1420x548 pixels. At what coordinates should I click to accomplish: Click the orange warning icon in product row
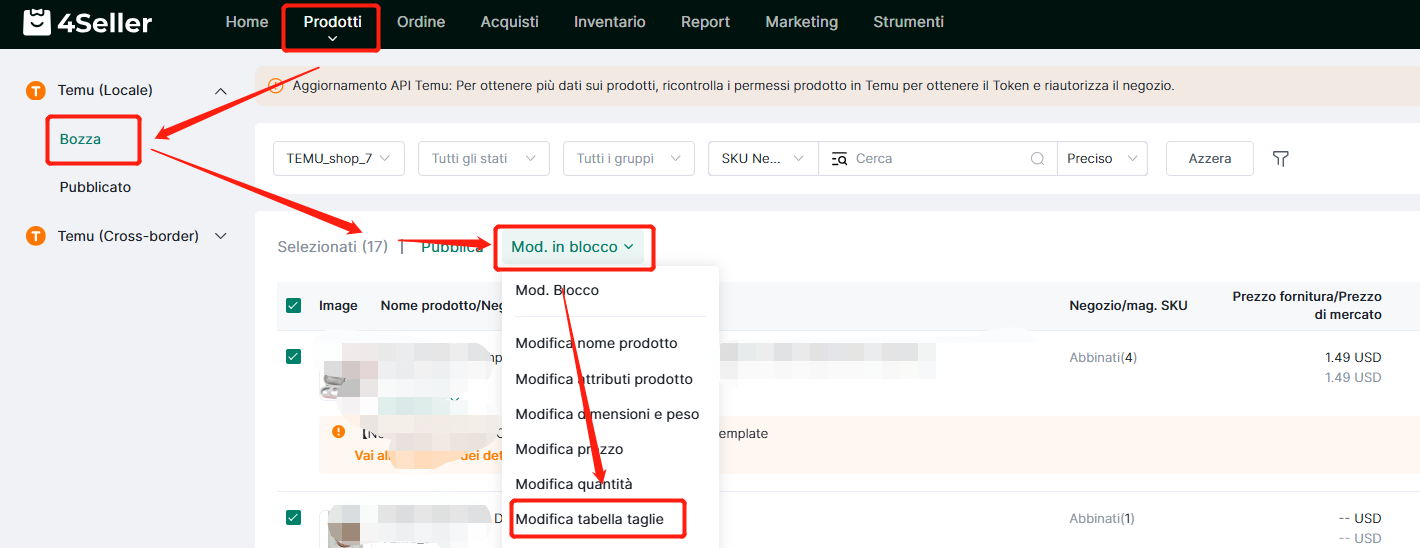[339, 432]
